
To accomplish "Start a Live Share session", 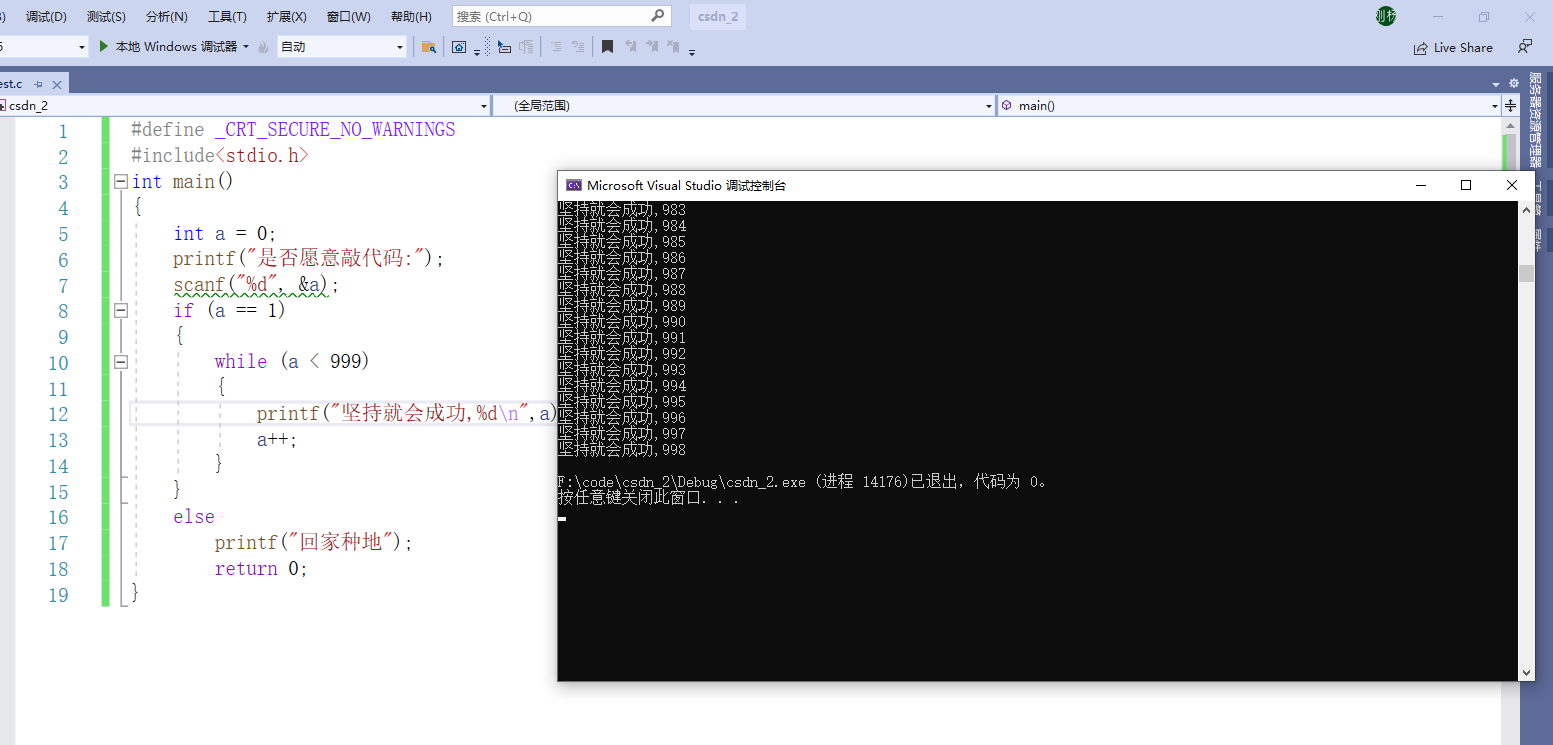I will (x=1453, y=47).
